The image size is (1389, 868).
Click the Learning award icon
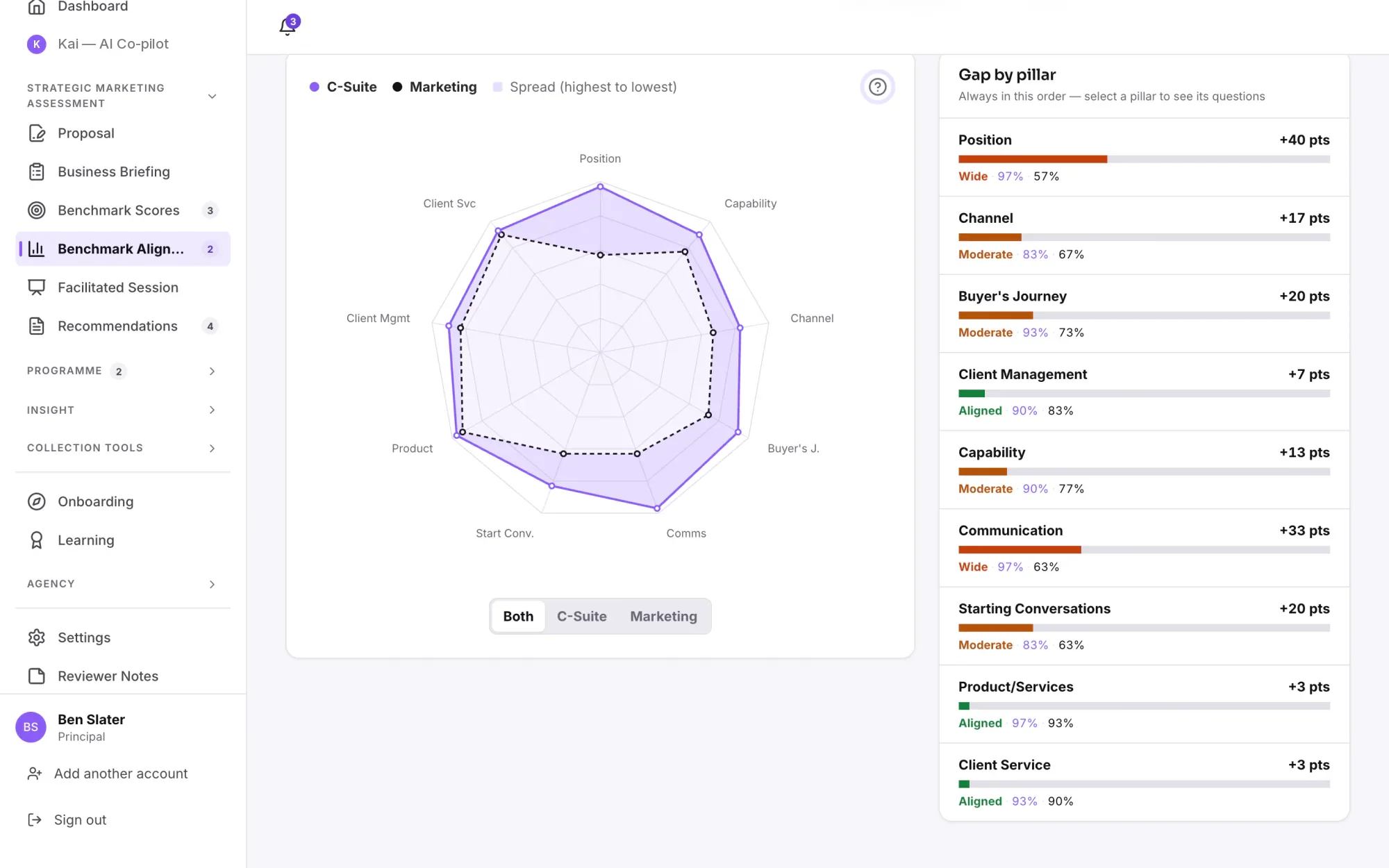(x=37, y=540)
